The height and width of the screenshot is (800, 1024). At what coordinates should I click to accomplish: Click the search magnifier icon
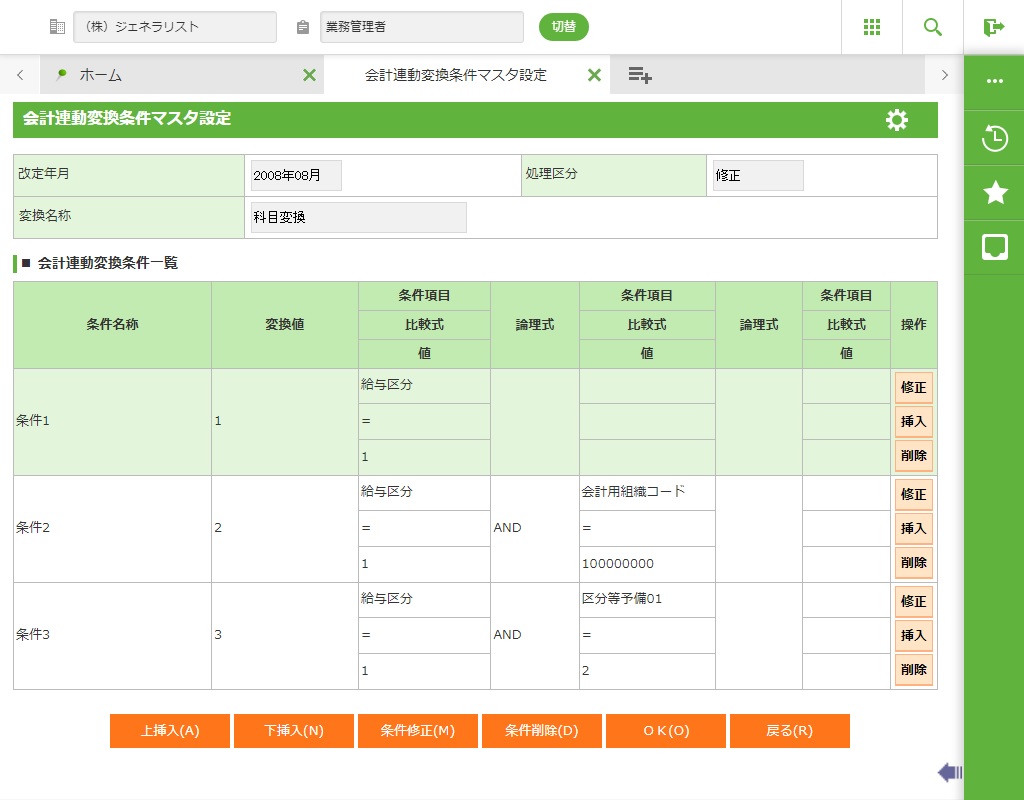coord(932,27)
